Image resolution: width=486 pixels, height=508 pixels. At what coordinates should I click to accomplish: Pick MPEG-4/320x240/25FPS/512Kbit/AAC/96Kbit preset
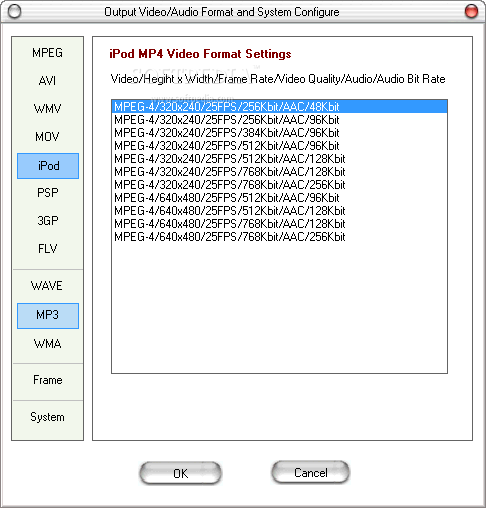(x=279, y=146)
